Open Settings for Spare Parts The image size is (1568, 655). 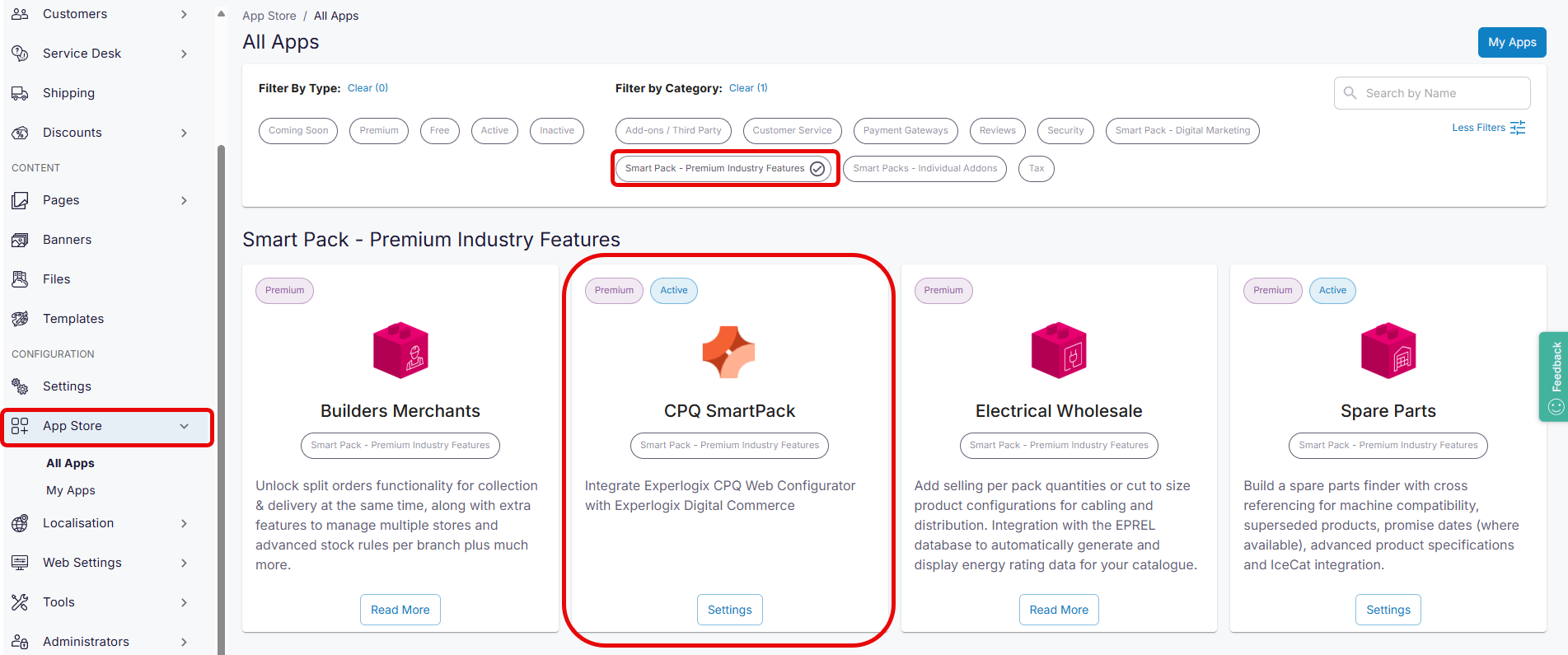1388,610
